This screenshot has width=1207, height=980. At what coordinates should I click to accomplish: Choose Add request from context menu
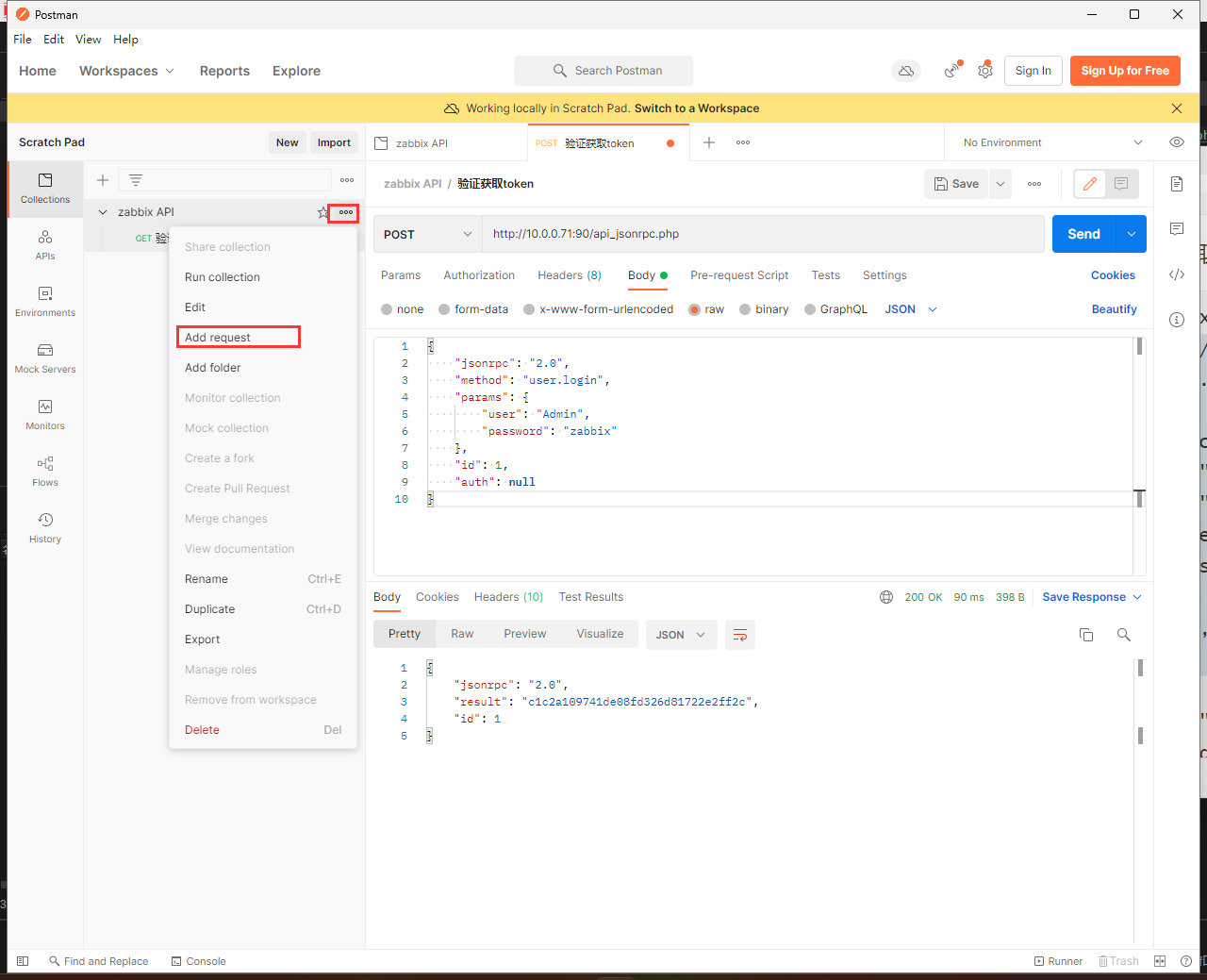tap(218, 338)
